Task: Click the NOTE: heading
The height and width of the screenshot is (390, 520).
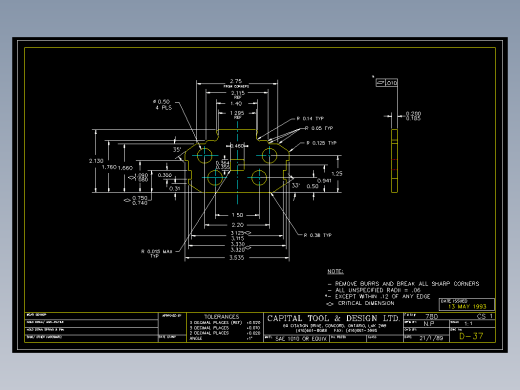Action: coord(335,271)
